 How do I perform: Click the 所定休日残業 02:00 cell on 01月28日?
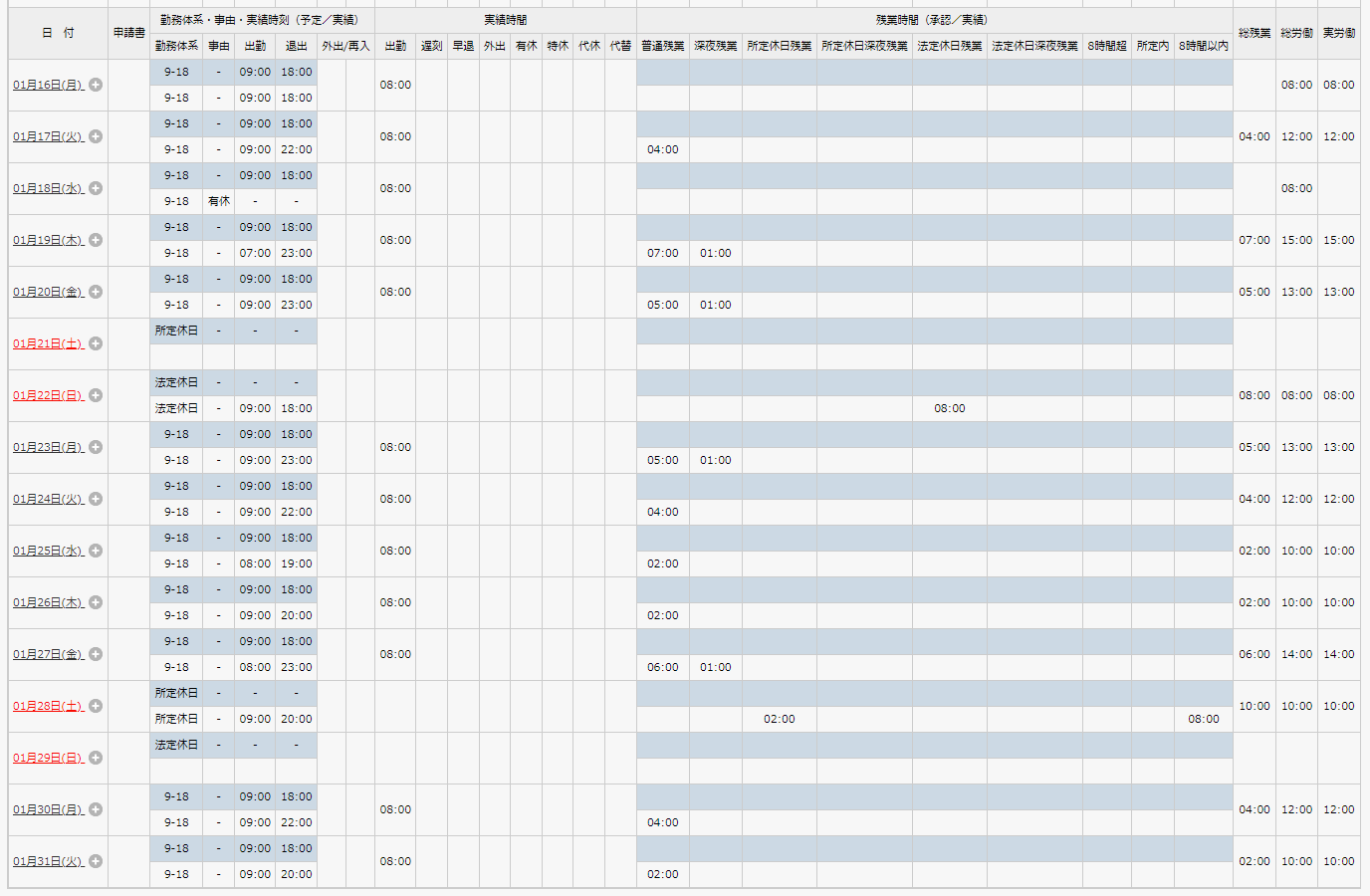[x=779, y=719]
